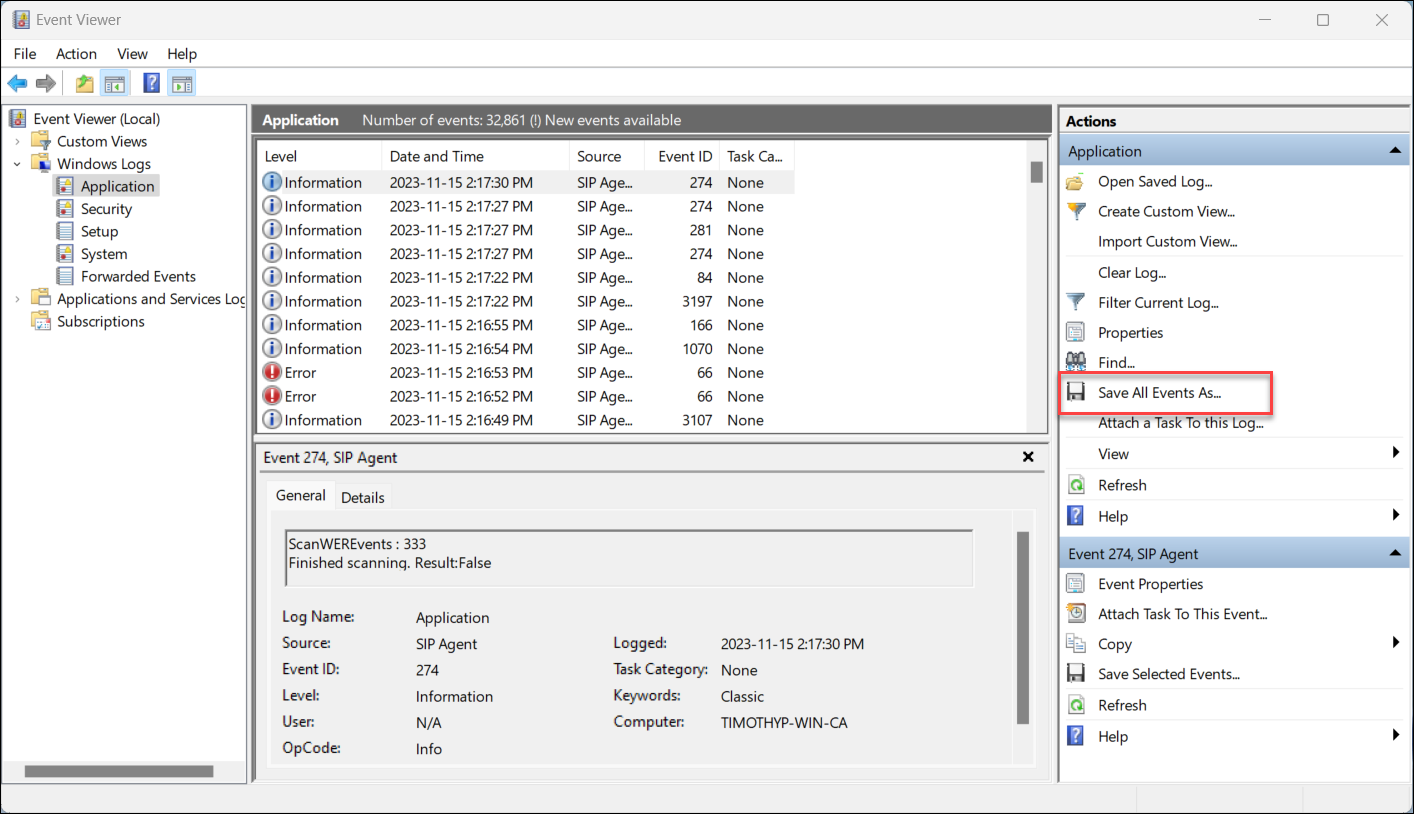Click the event list vertical scrollbar thumb
Image resolution: width=1414 pixels, height=814 pixels.
[x=1036, y=172]
